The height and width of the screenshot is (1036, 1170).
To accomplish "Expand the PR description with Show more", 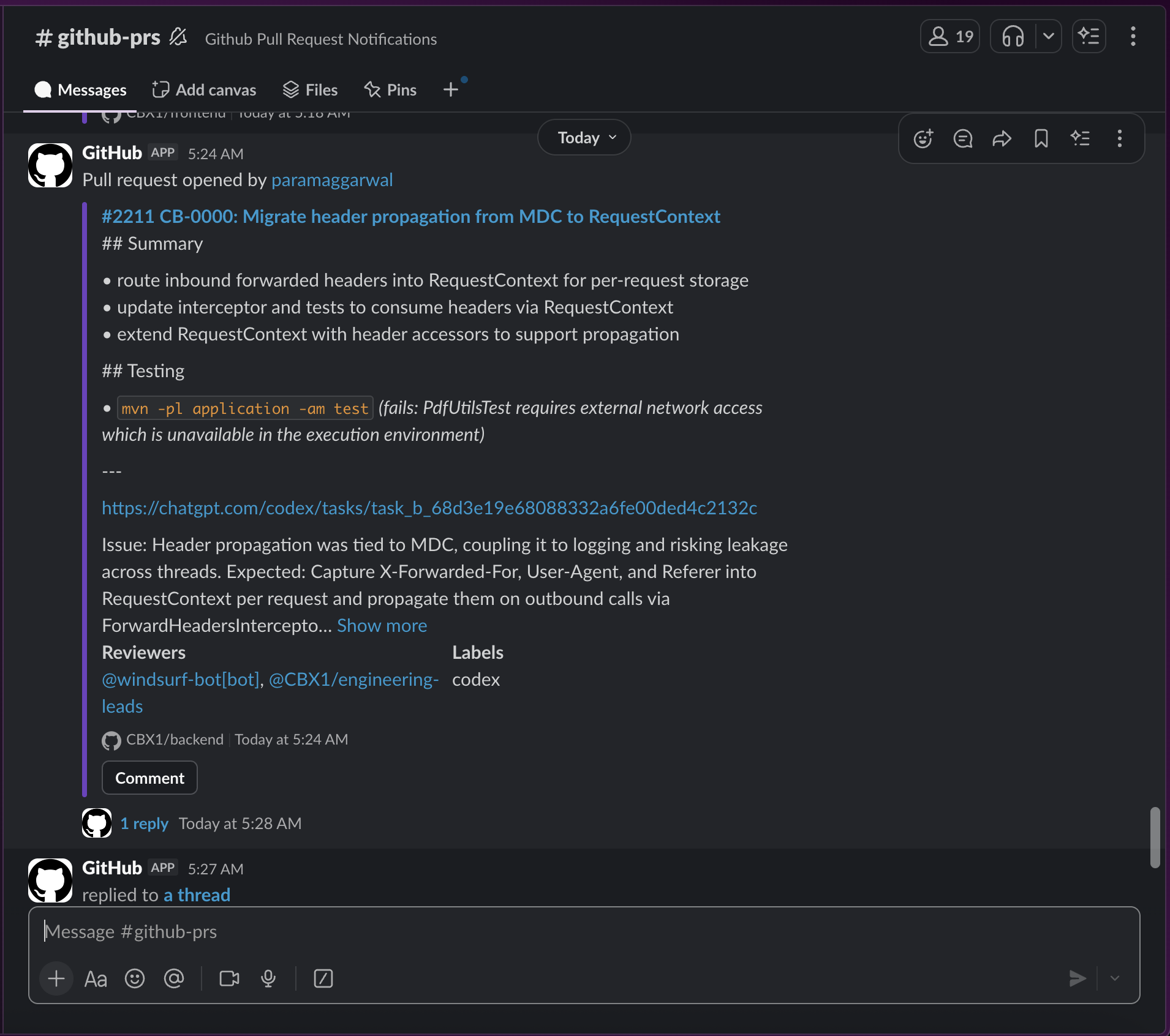I will (382, 626).
